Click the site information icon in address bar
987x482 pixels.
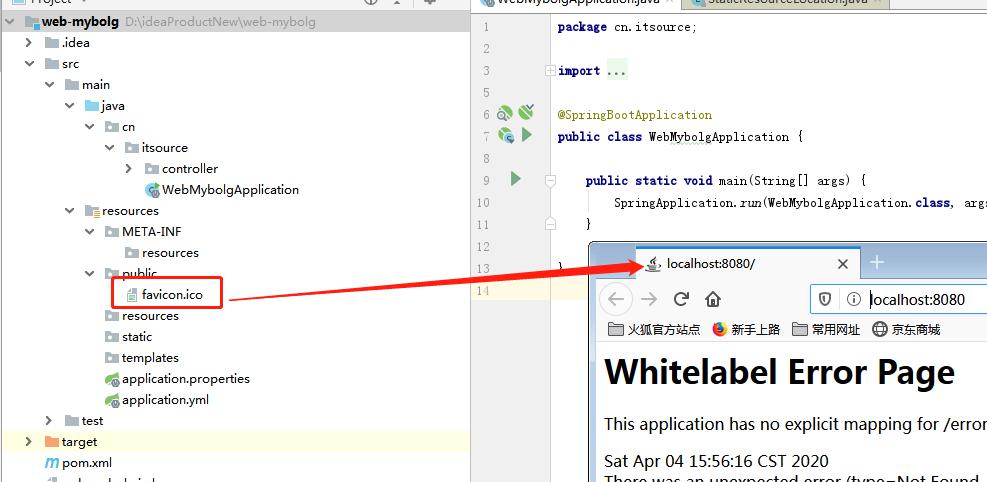click(x=854, y=299)
